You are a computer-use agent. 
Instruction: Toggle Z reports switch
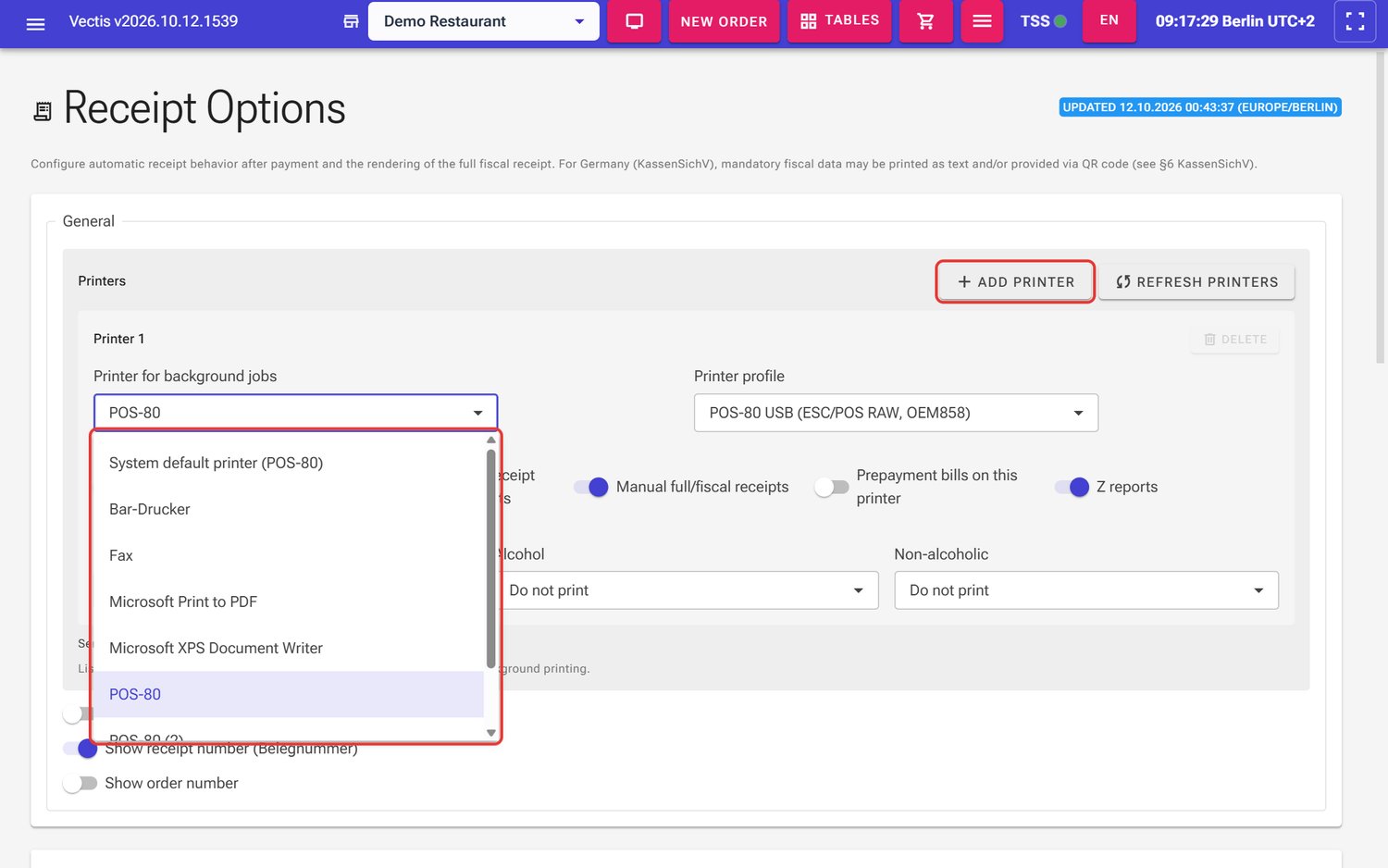tap(1072, 487)
